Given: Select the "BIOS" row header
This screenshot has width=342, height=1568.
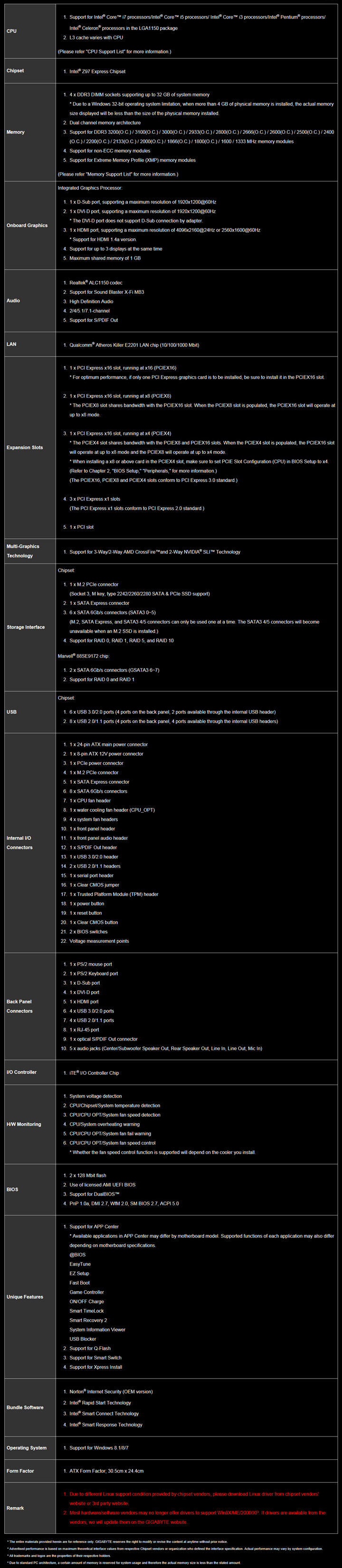Looking at the screenshot, I should tap(12, 1189).
